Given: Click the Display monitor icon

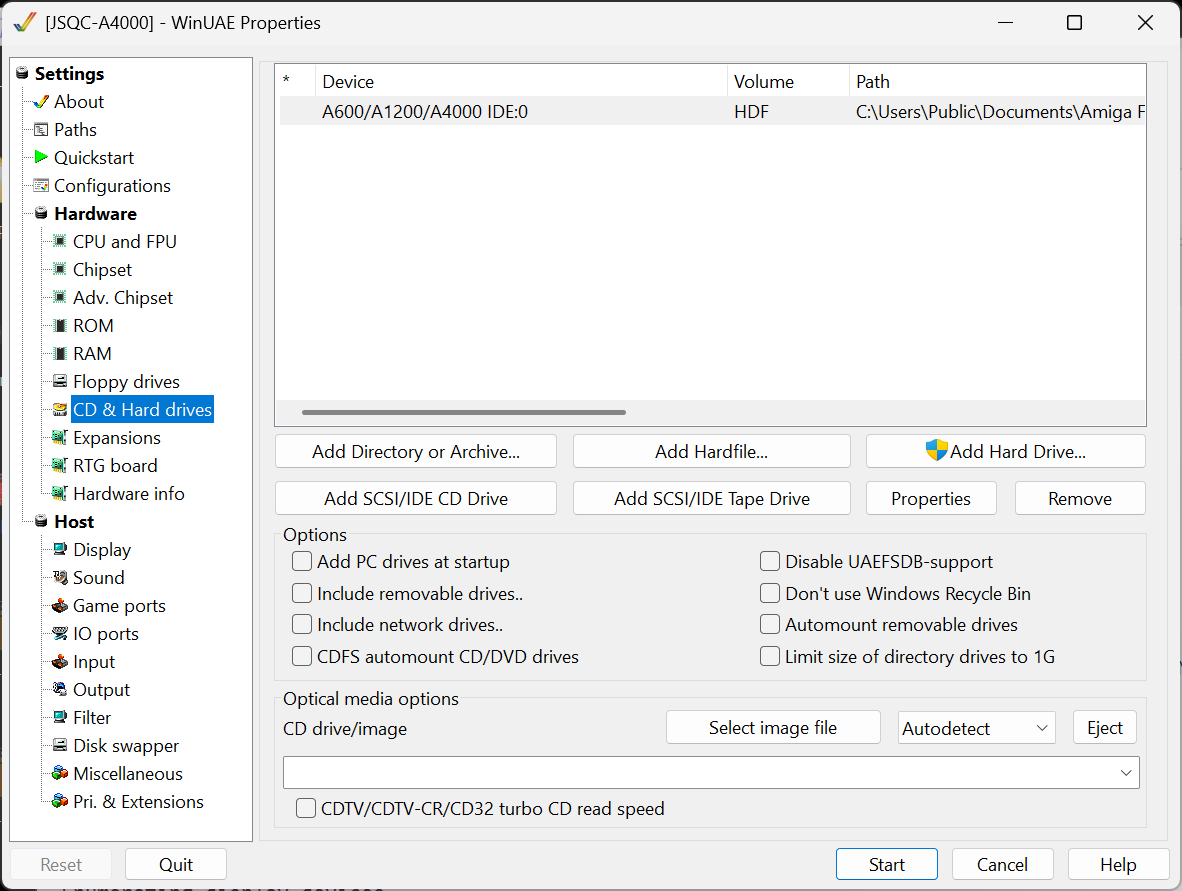Looking at the screenshot, I should click(x=60, y=550).
